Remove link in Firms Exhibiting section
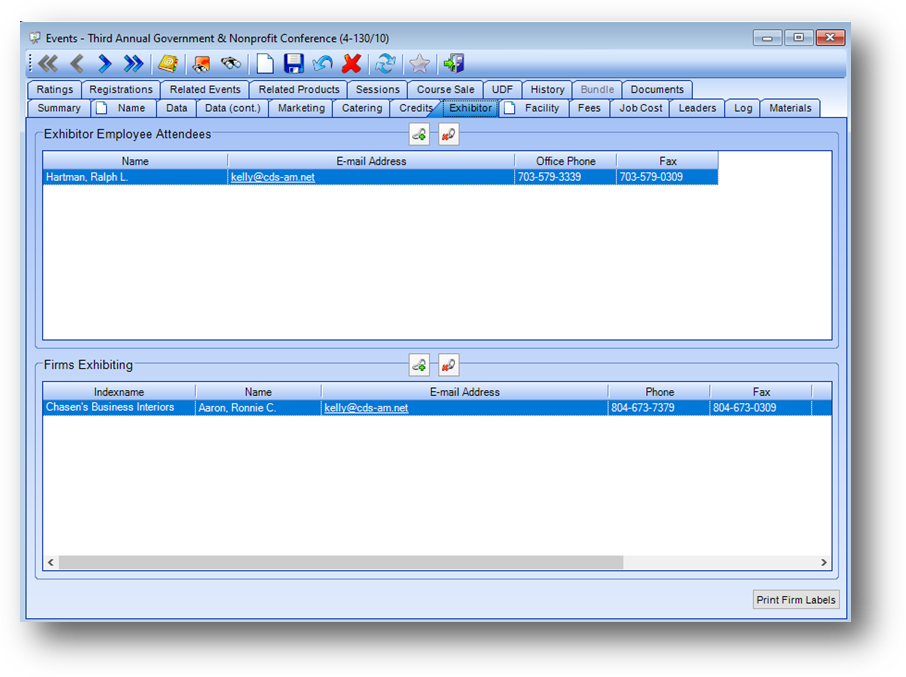This screenshot has width=906, height=677. (x=448, y=366)
